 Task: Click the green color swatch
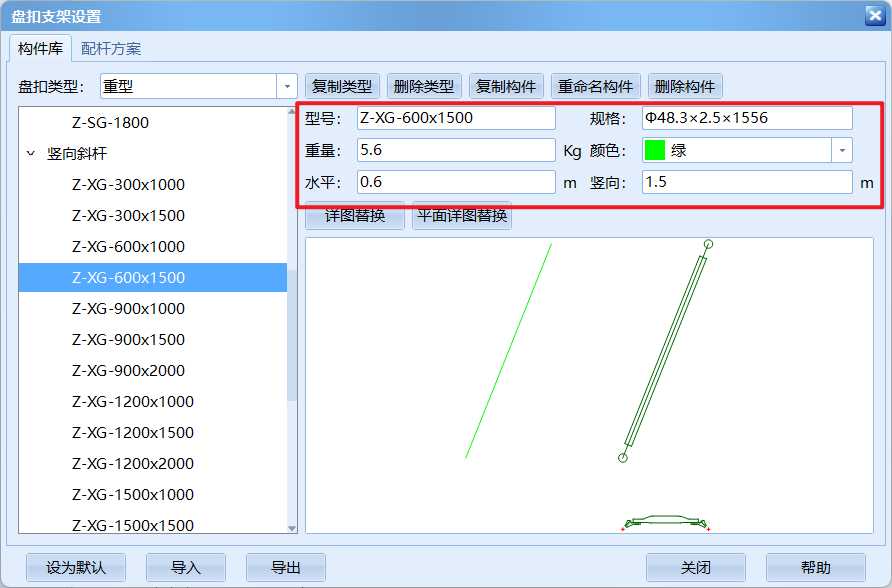(655, 150)
